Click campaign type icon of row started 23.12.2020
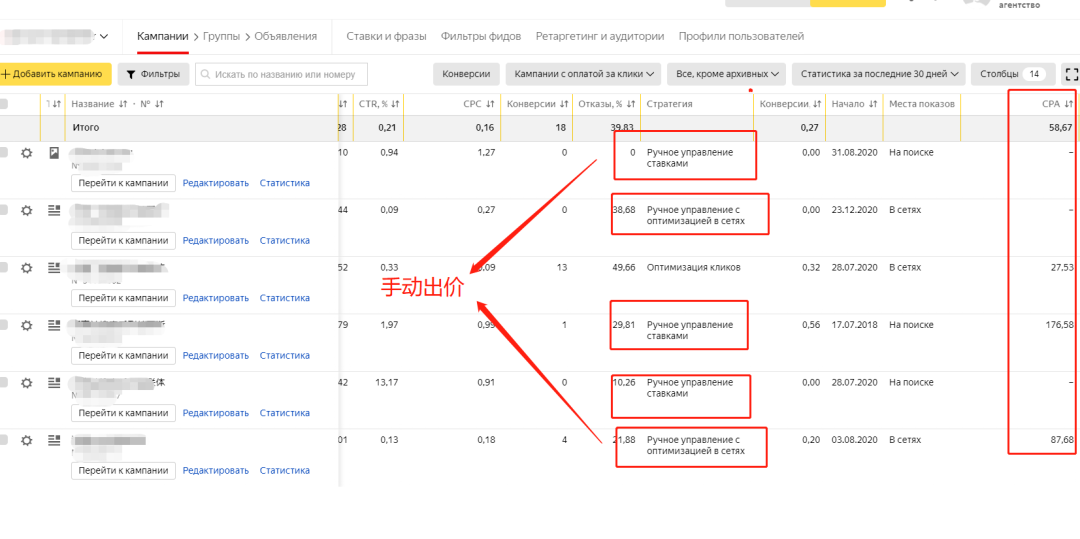Viewport: 1080px width, 539px height. pos(54,211)
